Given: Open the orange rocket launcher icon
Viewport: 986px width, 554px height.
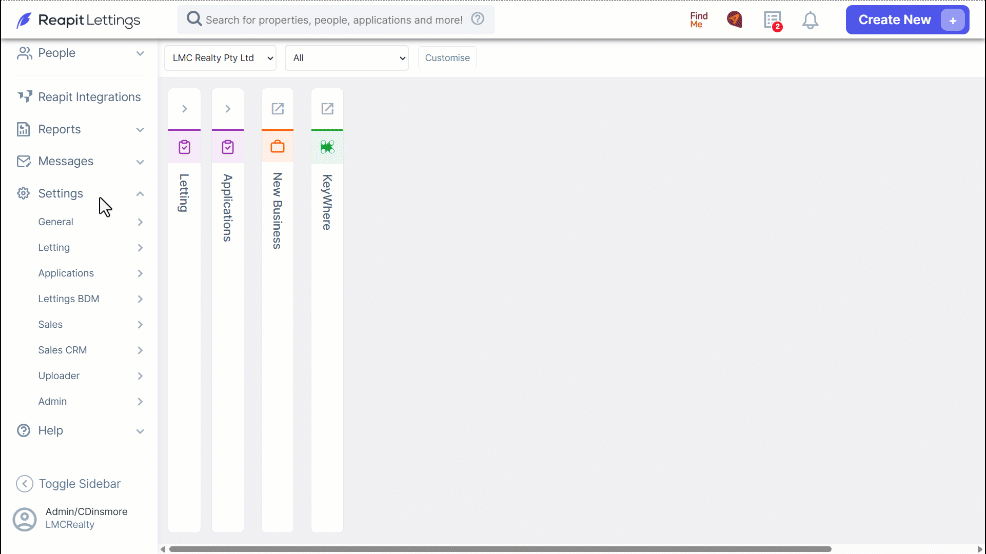Looking at the screenshot, I should 734,19.
